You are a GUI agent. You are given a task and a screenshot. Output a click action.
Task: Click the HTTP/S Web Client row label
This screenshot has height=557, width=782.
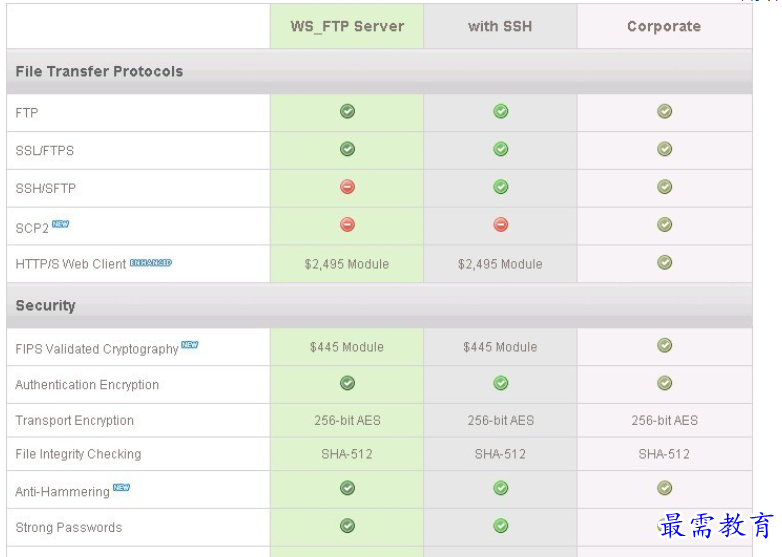[x=71, y=264]
